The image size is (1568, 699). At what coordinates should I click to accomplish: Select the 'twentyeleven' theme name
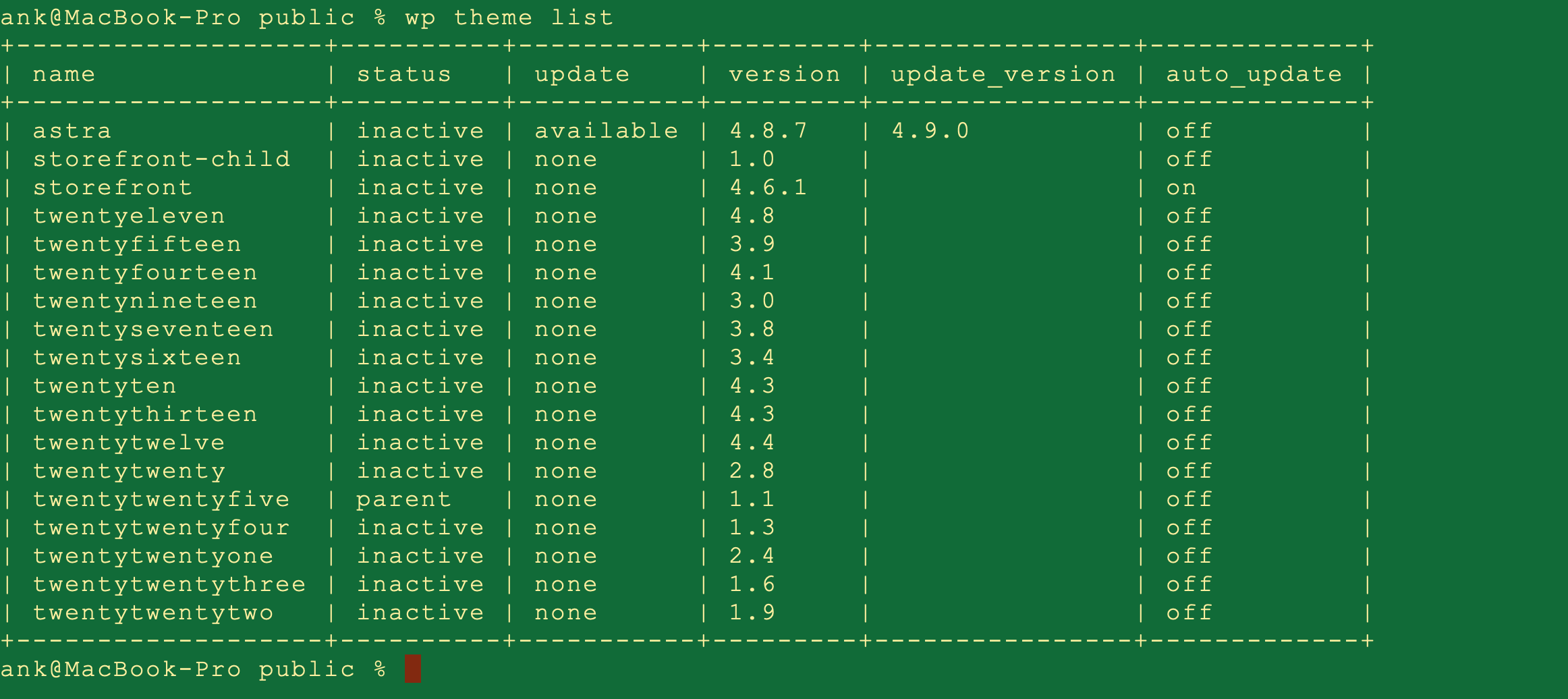coord(129,216)
